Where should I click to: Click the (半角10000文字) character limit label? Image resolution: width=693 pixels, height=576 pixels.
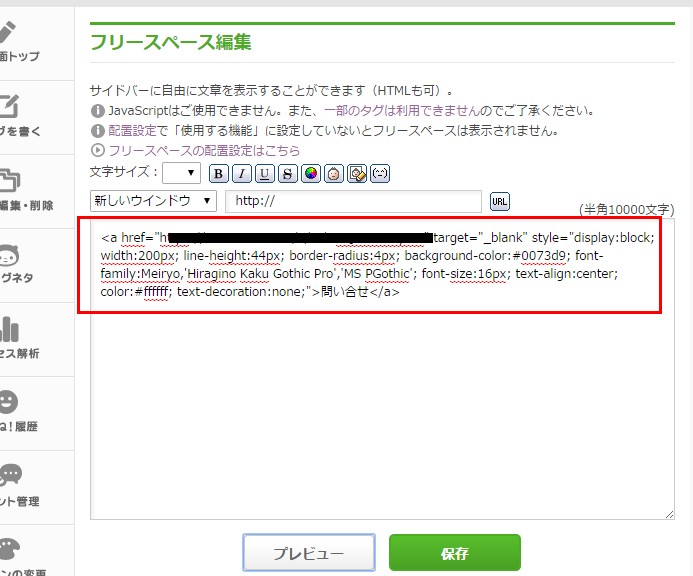(x=627, y=210)
